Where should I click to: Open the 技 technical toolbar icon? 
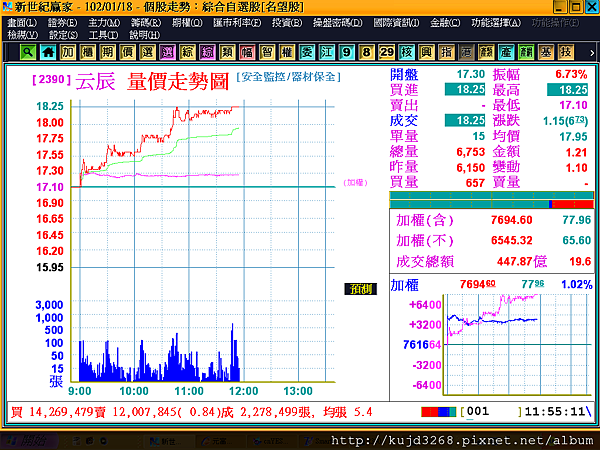(565, 52)
